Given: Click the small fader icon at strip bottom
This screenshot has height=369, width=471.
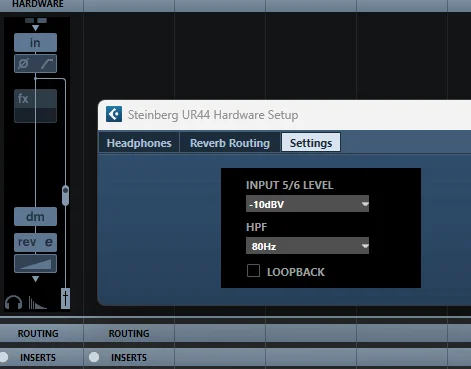Looking at the screenshot, I should [65, 298].
